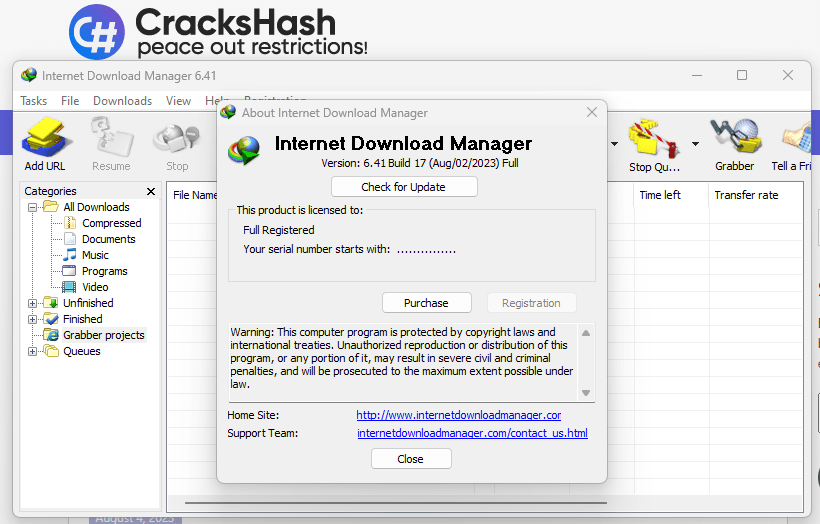Open the File menu
Image resolution: width=820 pixels, height=524 pixels.
(x=70, y=100)
